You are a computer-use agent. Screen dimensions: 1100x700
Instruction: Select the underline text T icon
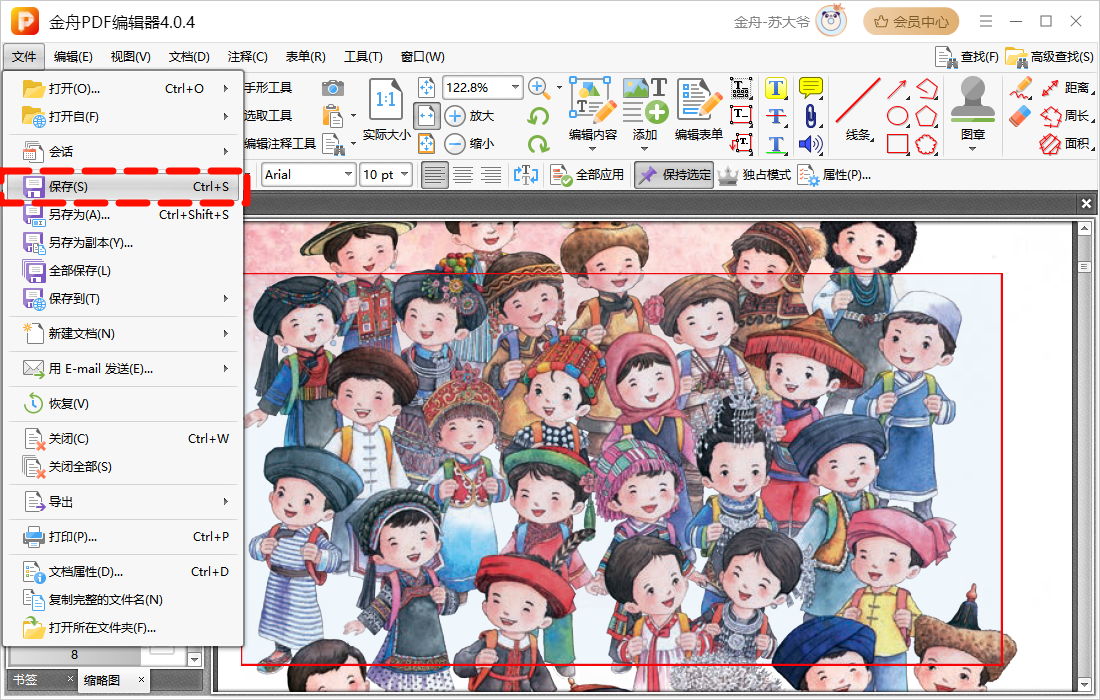point(775,144)
